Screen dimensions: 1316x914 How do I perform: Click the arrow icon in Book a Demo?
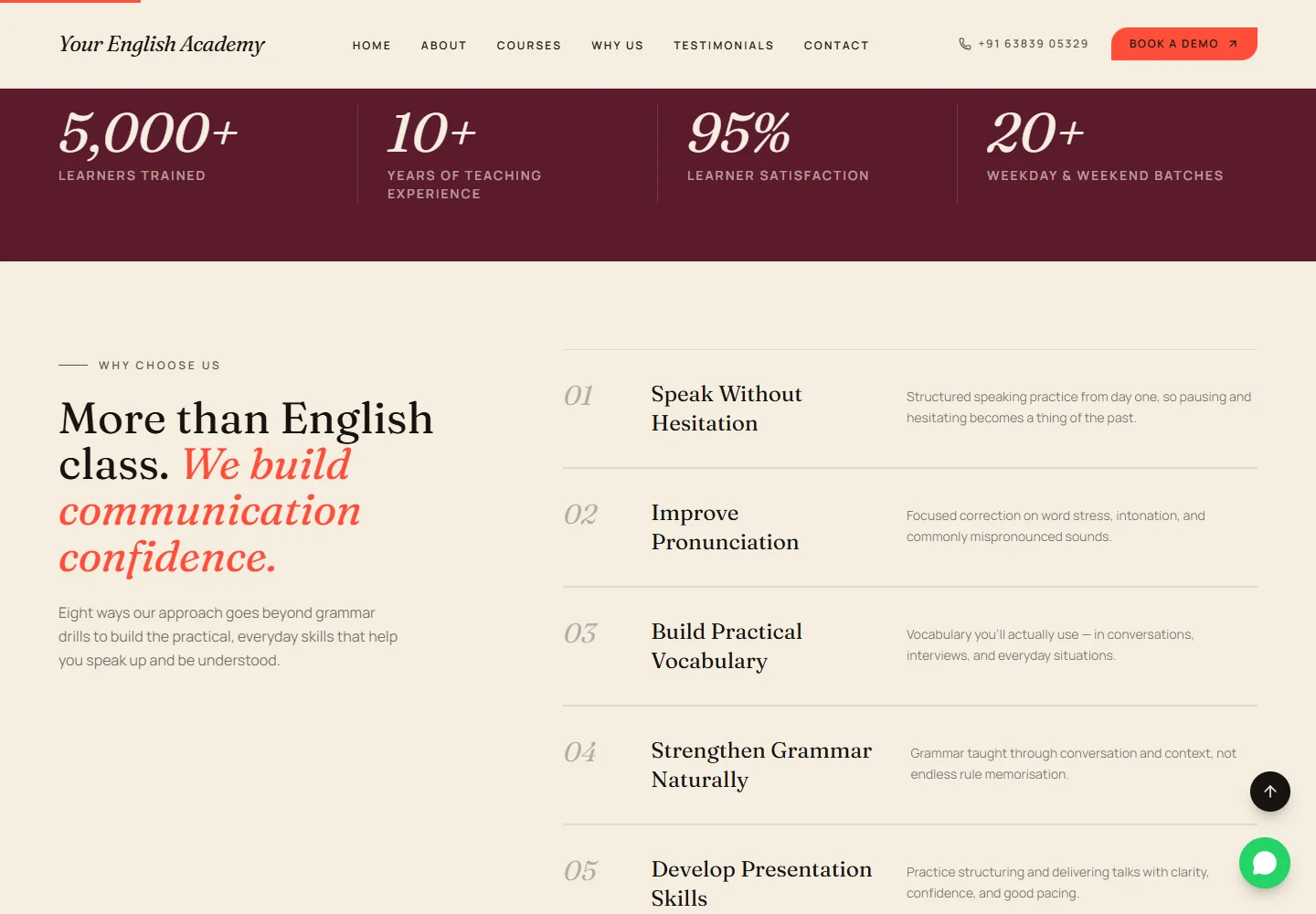(1233, 44)
